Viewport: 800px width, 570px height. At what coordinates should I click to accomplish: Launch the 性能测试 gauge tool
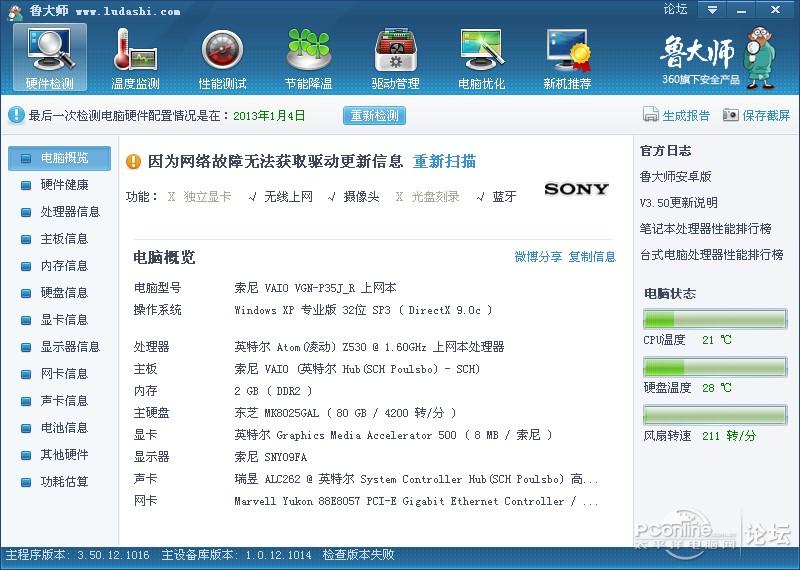[222, 58]
